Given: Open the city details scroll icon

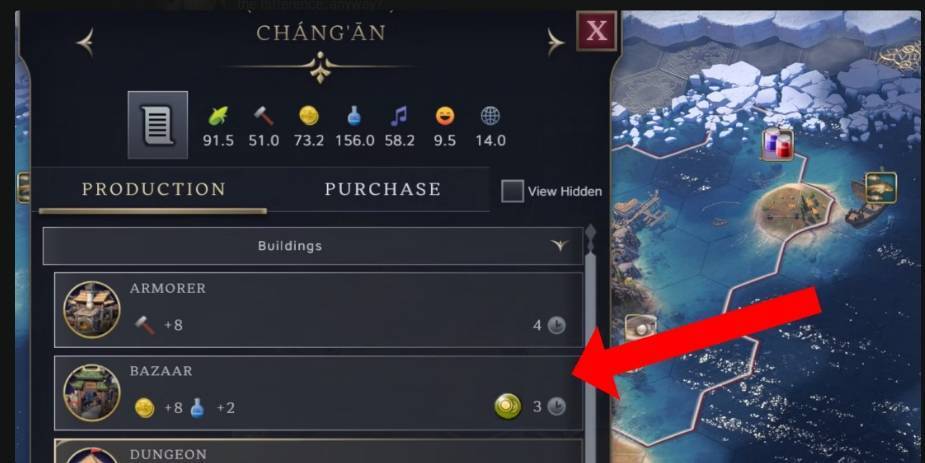Looking at the screenshot, I should tap(158, 125).
